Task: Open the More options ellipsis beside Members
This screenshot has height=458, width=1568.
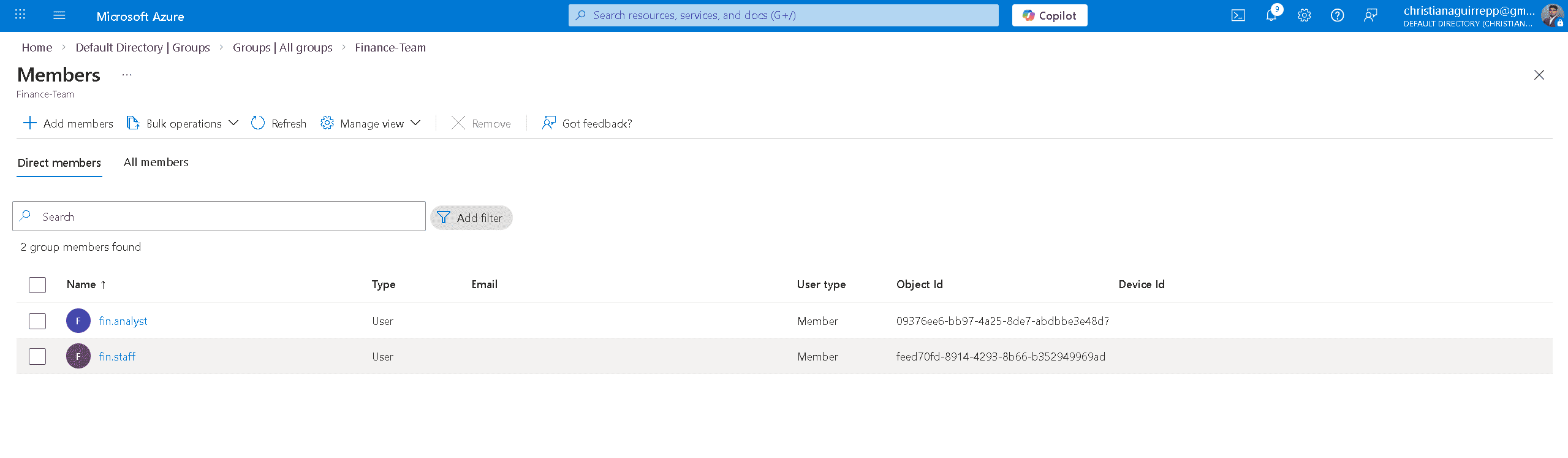Action: click(x=127, y=75)
